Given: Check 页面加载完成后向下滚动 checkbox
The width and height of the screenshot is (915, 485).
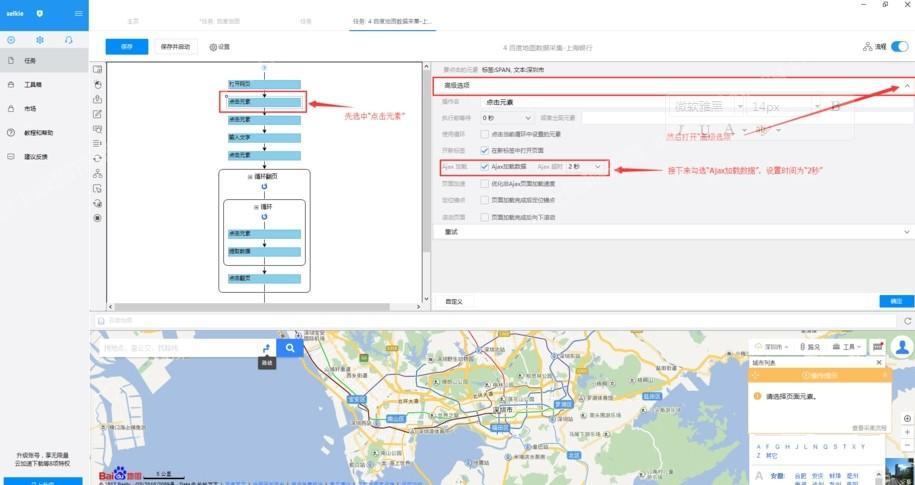Looking at the screenshot, I should tap(484, 217).
